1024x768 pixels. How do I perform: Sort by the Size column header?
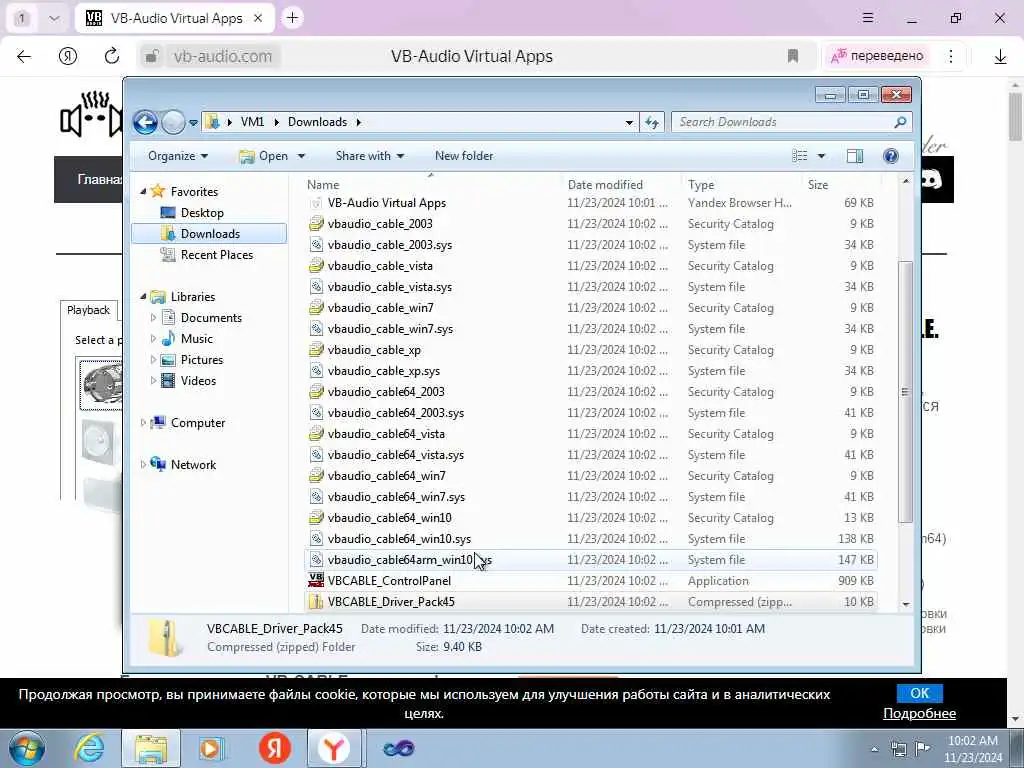(818, 185)
